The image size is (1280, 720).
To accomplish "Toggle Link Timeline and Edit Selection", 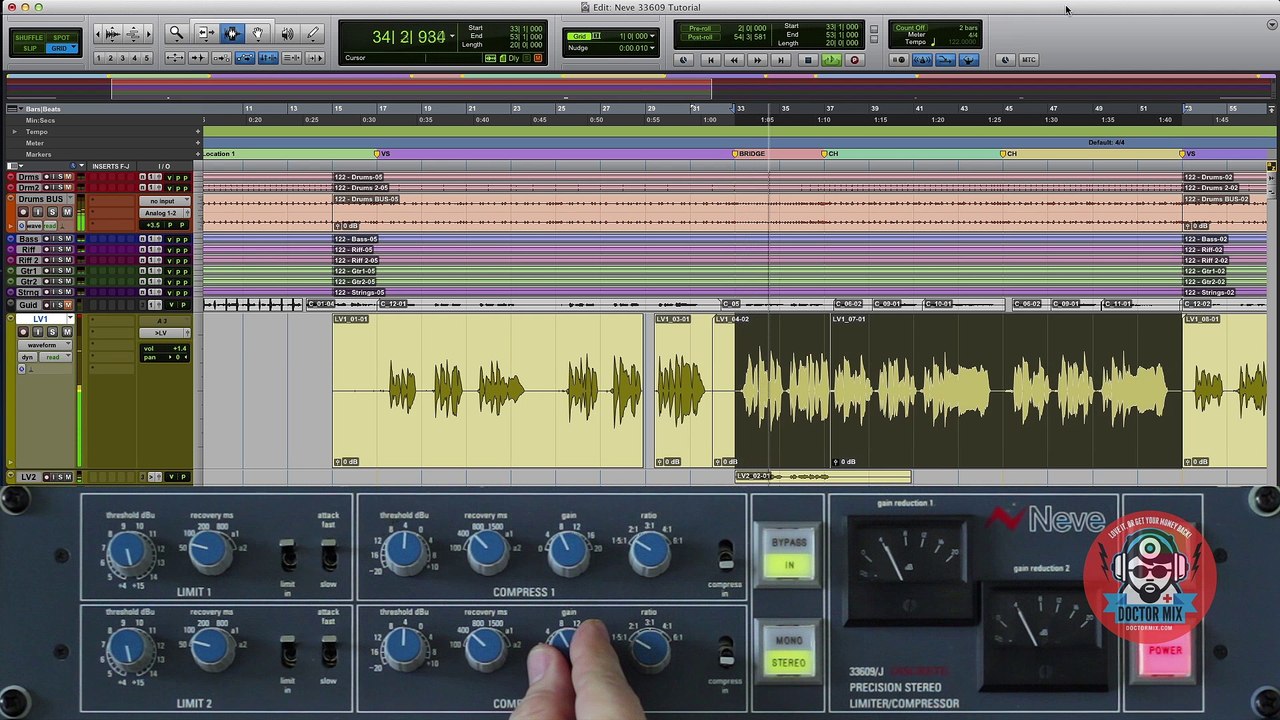I will [x=268, y=59].
